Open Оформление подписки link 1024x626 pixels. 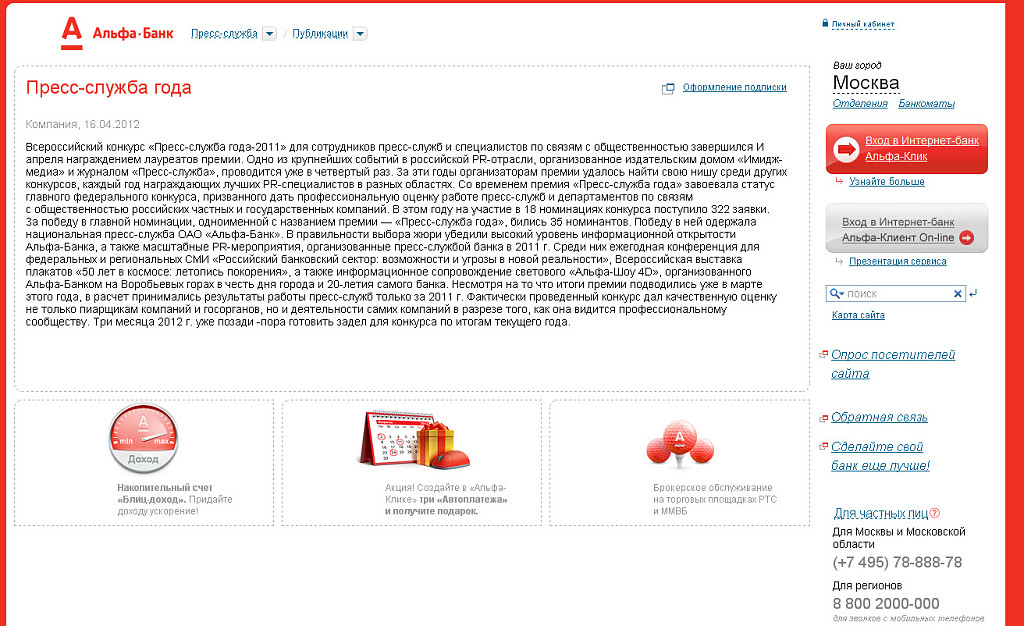pyautogui.click(x=735, y=87)
